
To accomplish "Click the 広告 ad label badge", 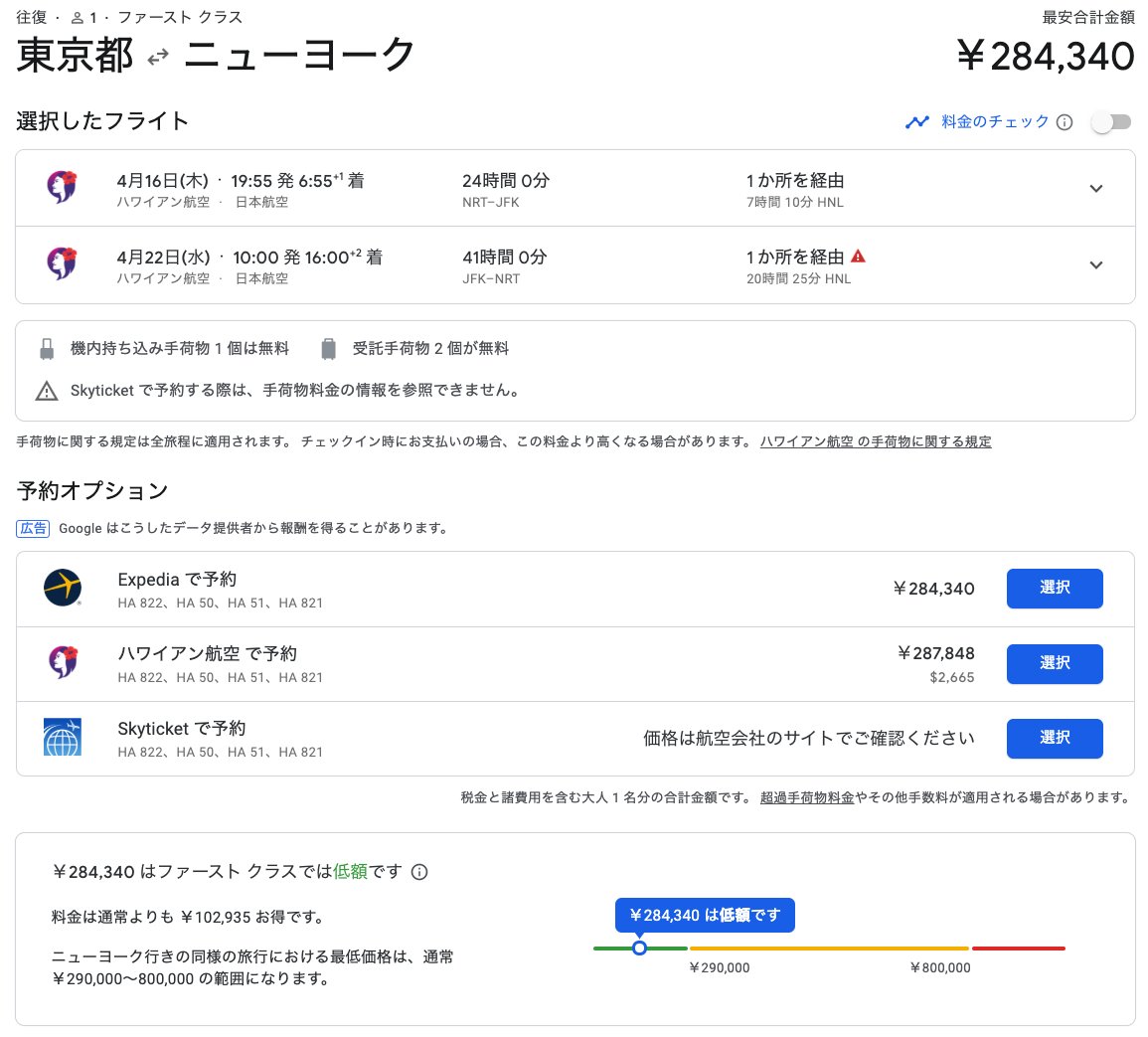I will 33,528.
